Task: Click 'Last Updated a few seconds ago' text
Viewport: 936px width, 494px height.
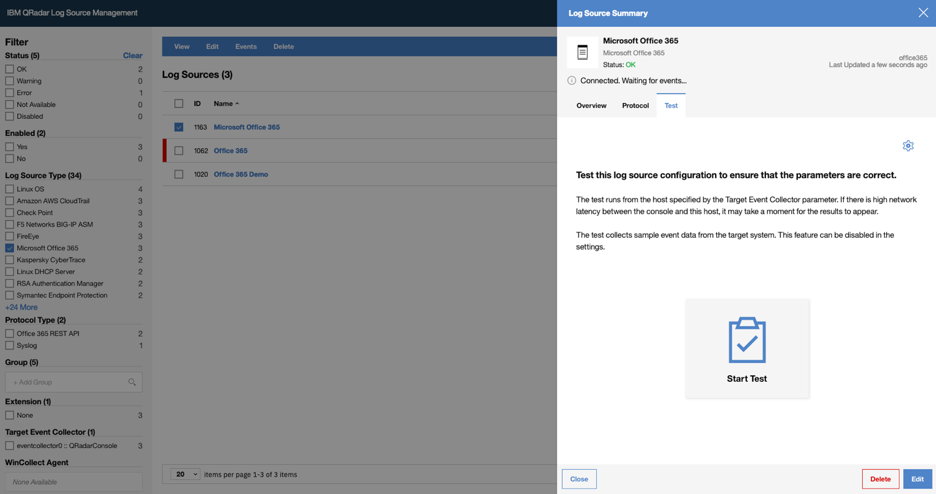Action: (x=878, y=65)
